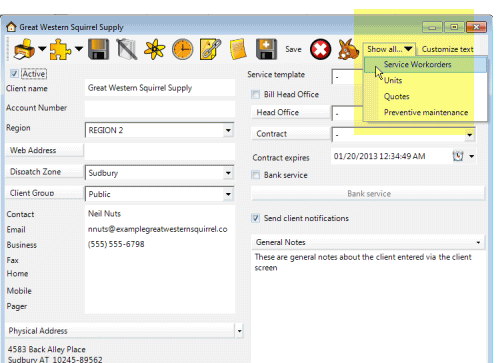
Task: Click the Web Address input field
Action: coord(160,151)
